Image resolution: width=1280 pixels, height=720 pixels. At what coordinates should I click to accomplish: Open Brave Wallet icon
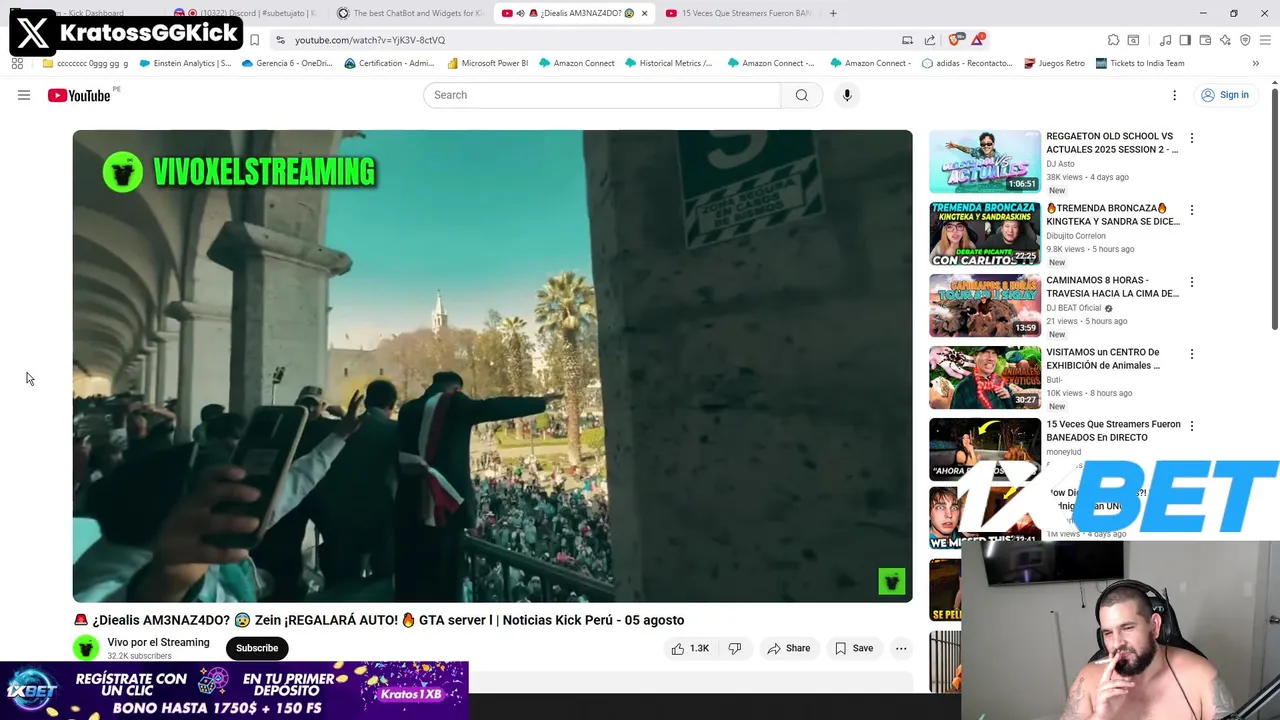pos(1205,40)
